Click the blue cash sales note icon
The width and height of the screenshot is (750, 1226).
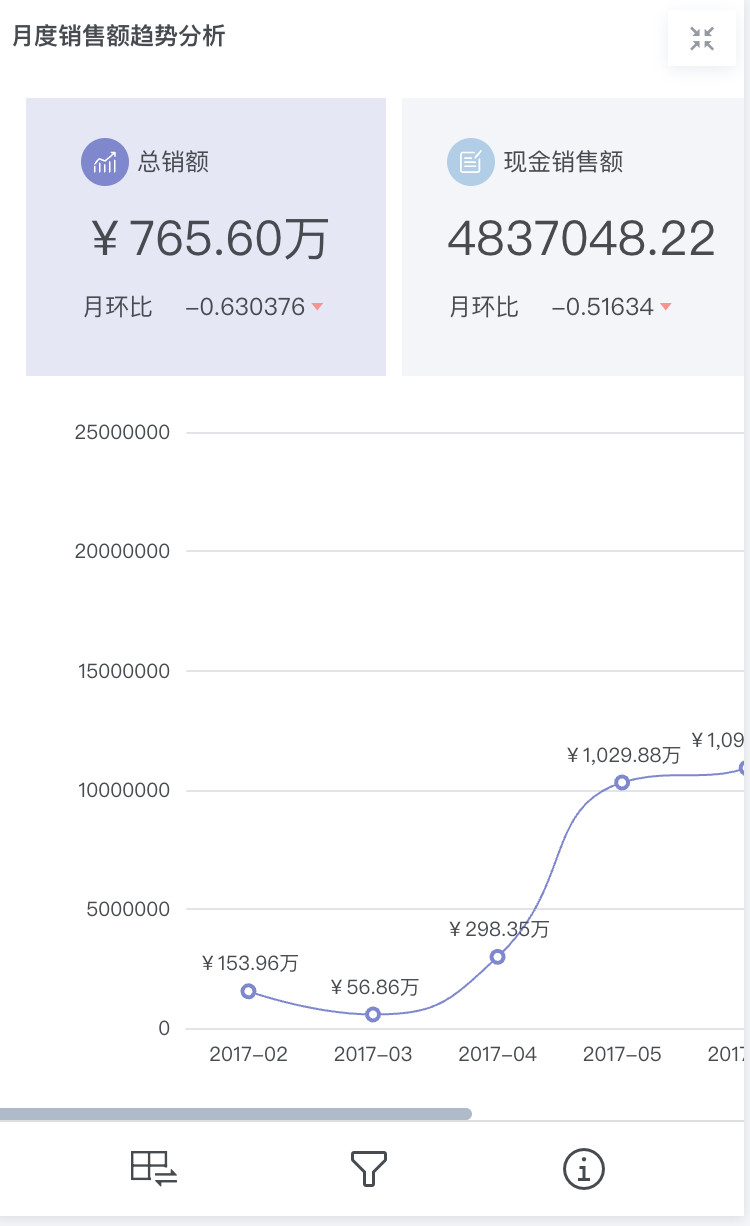pos(471,162)
